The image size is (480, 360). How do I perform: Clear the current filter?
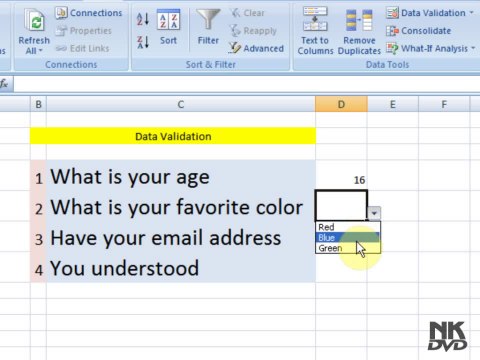tap(248, 13)
